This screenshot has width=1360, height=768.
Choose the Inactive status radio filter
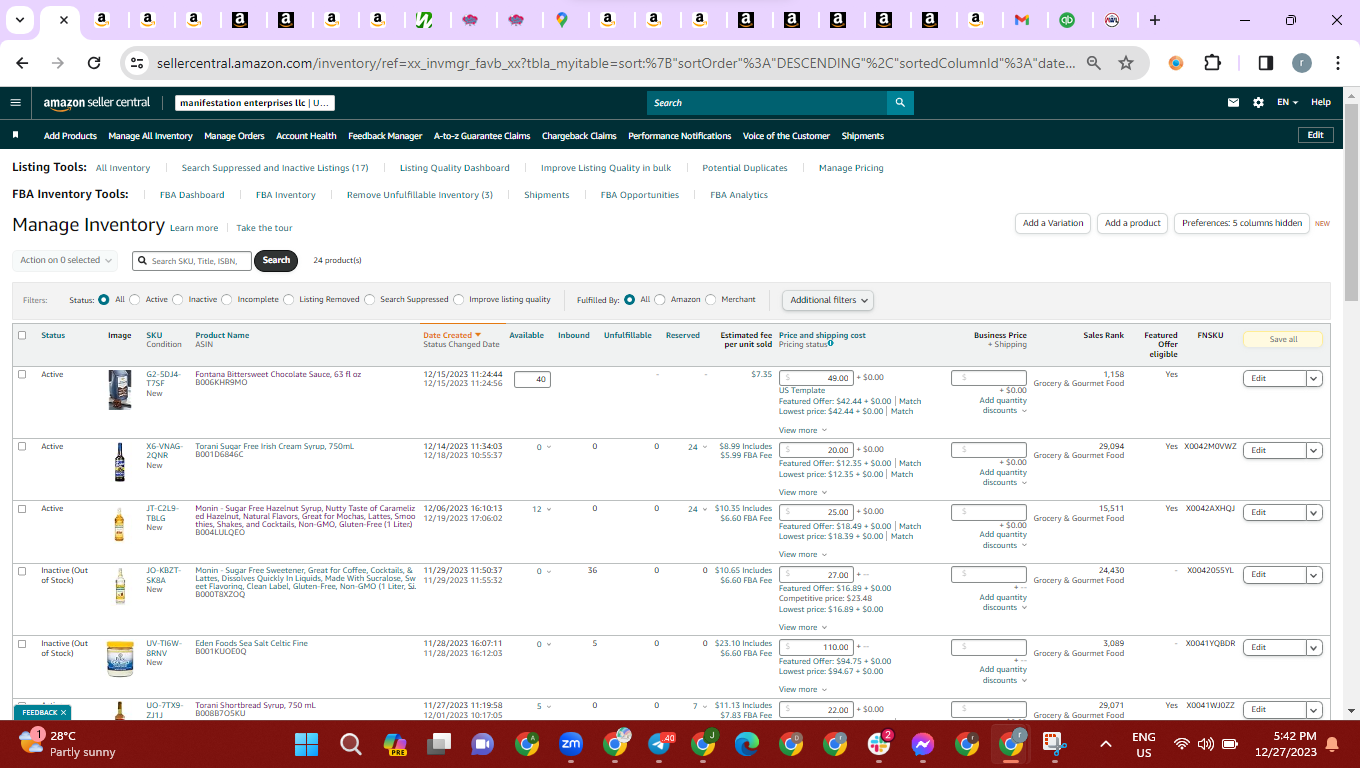(178, 299)
